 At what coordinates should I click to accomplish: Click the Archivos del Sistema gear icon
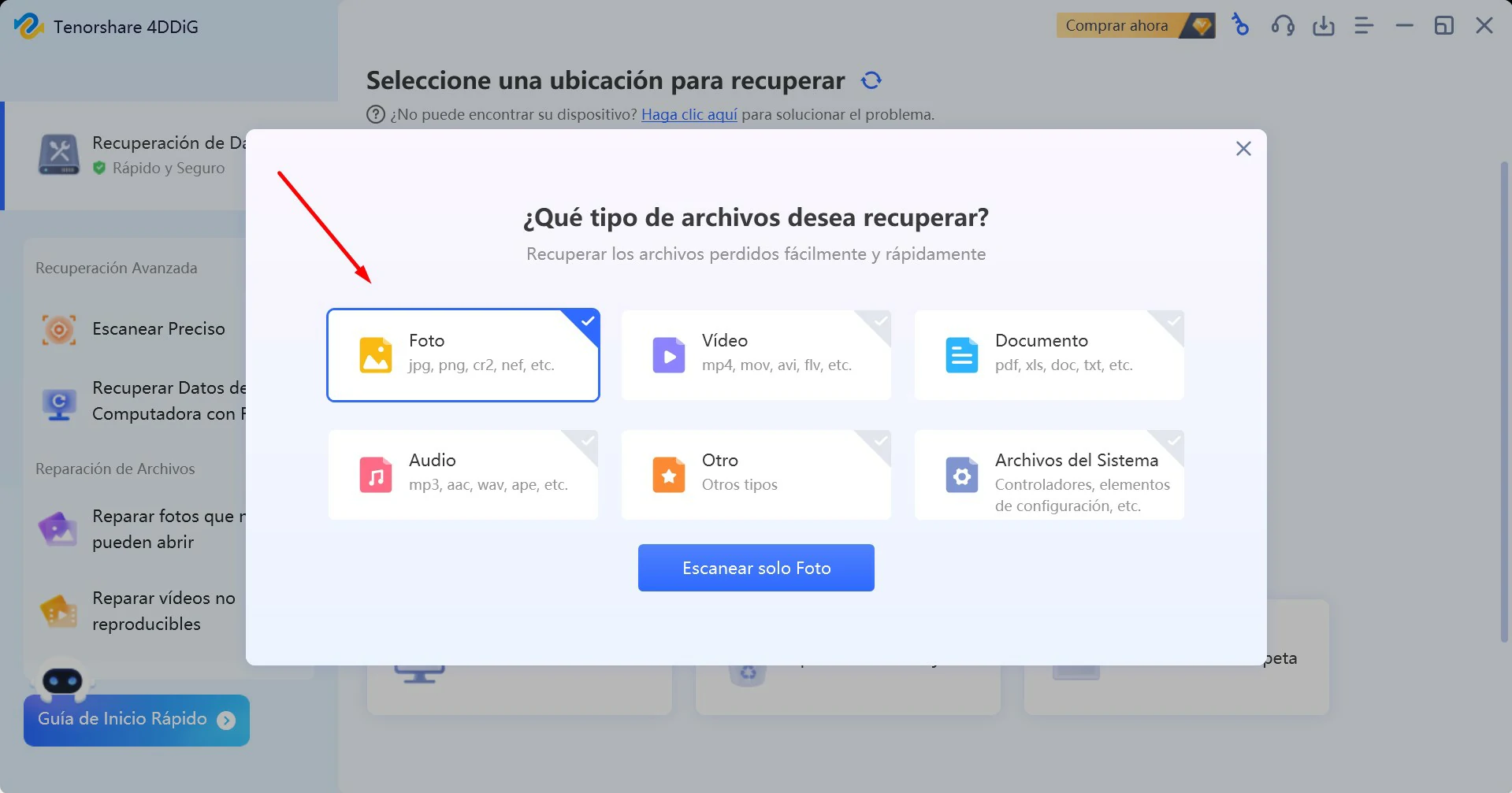pos(962,475)
